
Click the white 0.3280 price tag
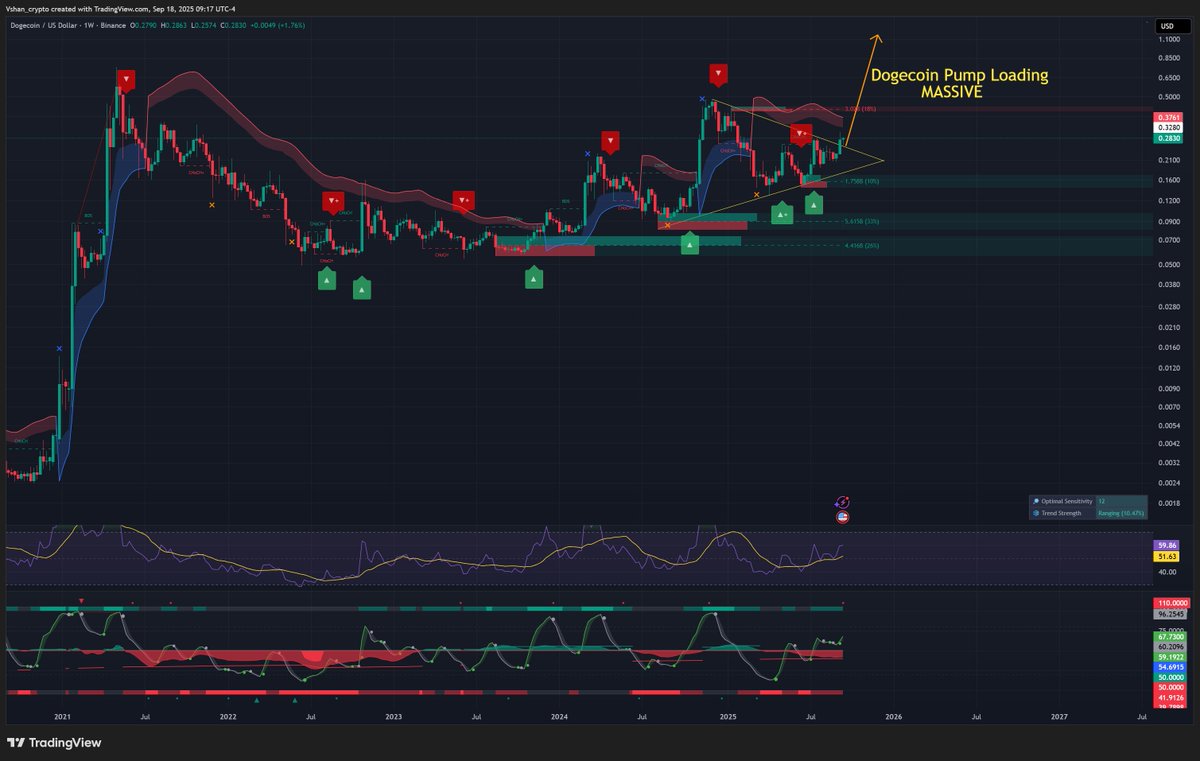point(1168,128)
